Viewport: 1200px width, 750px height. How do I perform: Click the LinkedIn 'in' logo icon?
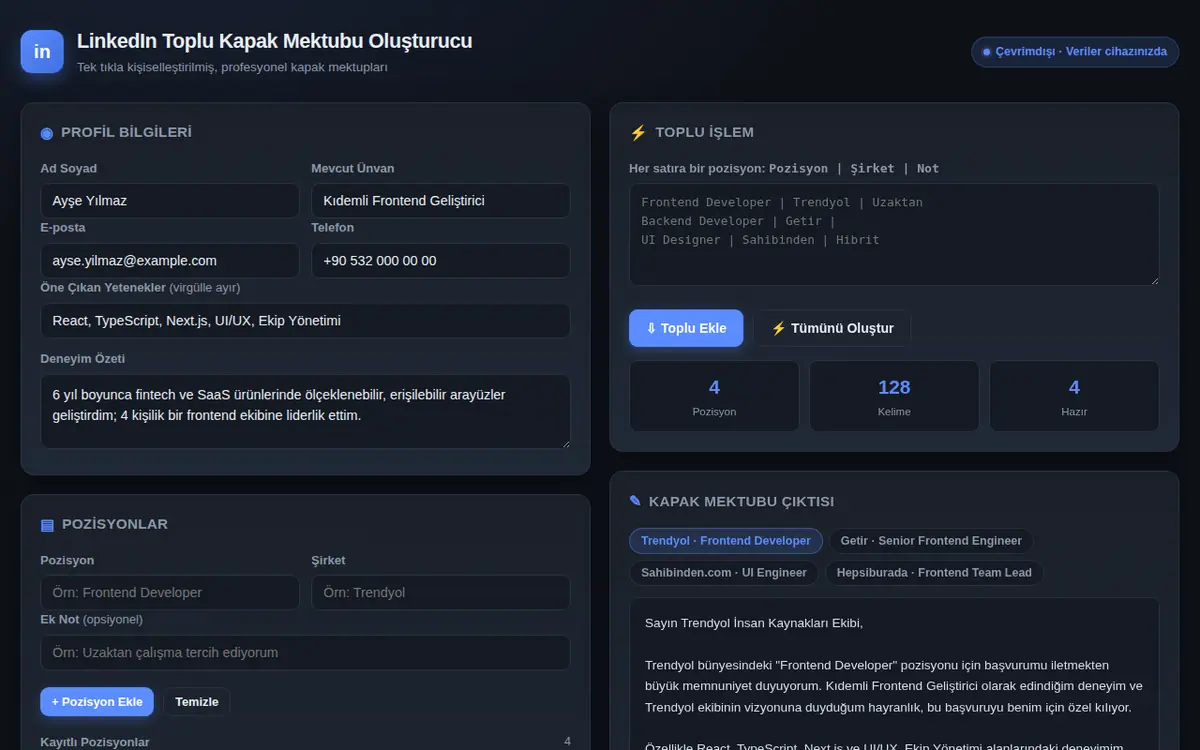(42, 52)
